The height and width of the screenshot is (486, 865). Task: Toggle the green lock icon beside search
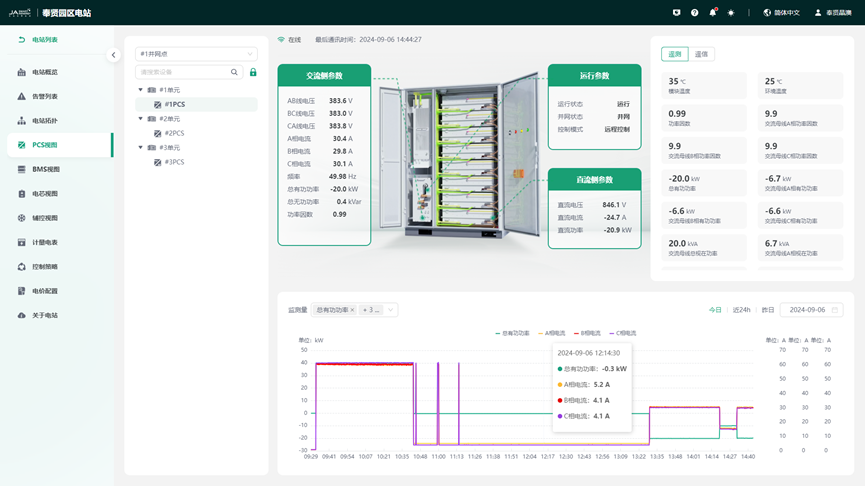[253, 72]
